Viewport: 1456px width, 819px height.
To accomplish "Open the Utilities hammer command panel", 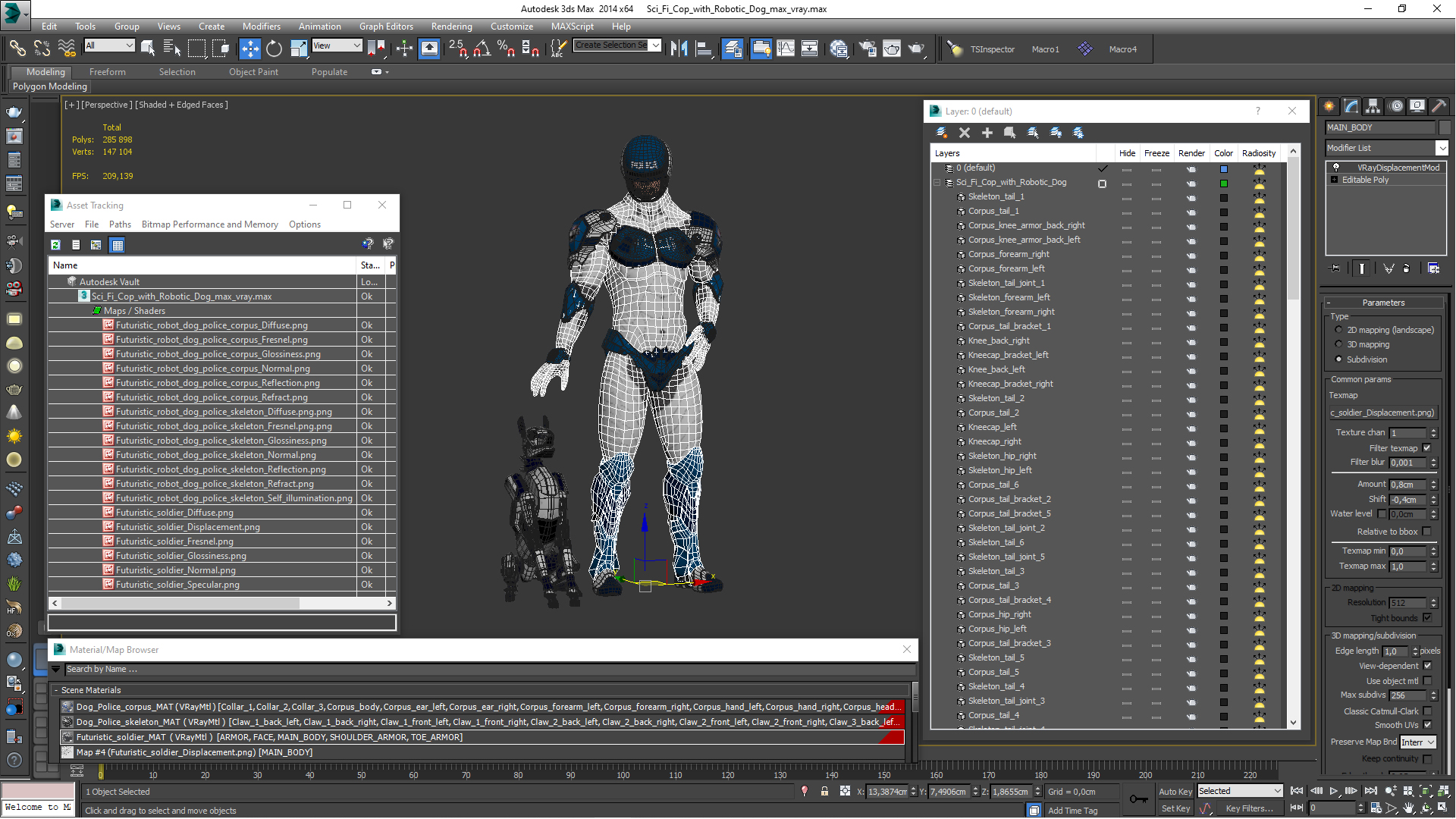I will point(1439,106).
